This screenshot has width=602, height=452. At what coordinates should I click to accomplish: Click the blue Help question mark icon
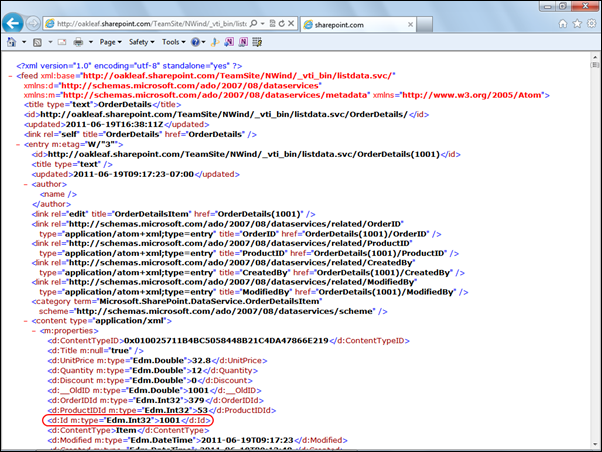pyautogui.click(x=195, y=42)
